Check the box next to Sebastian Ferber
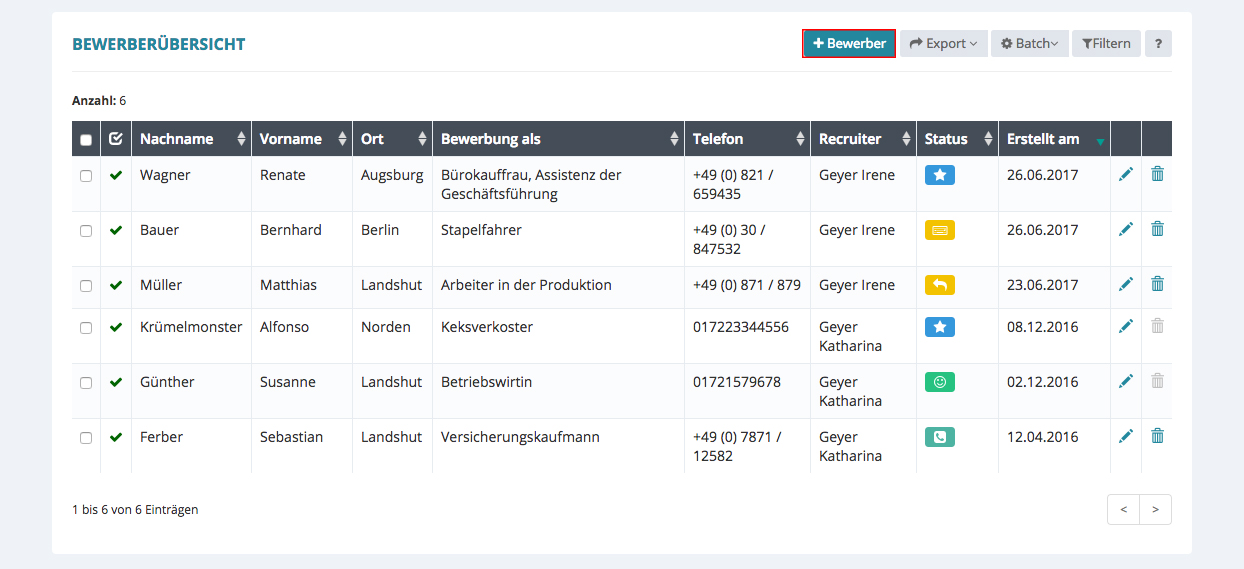 (86, 438)
